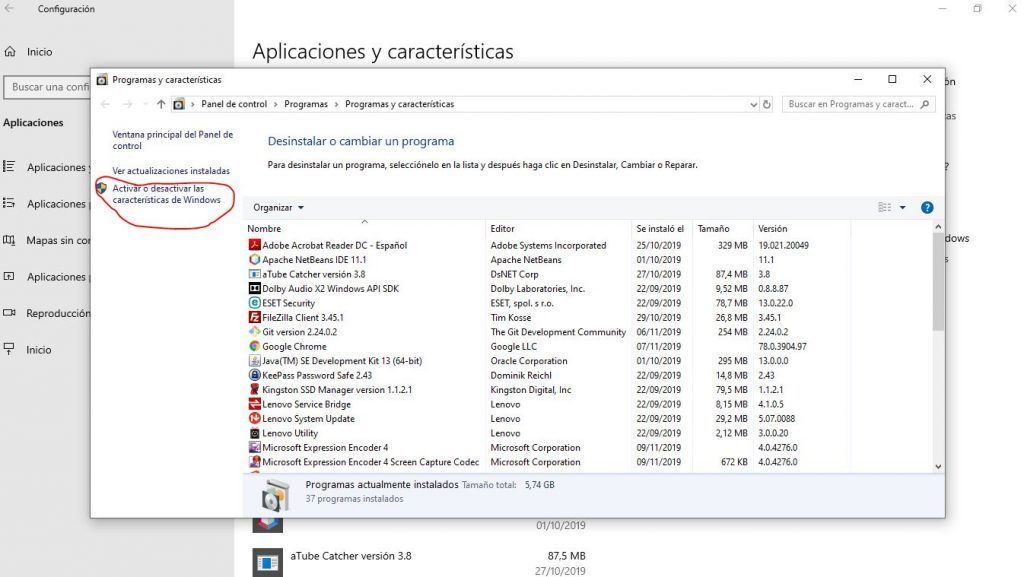The height and width of the screenshot is (577, 1024).
Task: Click Panel de control in breadcrumb
Action: pos(234,104)
